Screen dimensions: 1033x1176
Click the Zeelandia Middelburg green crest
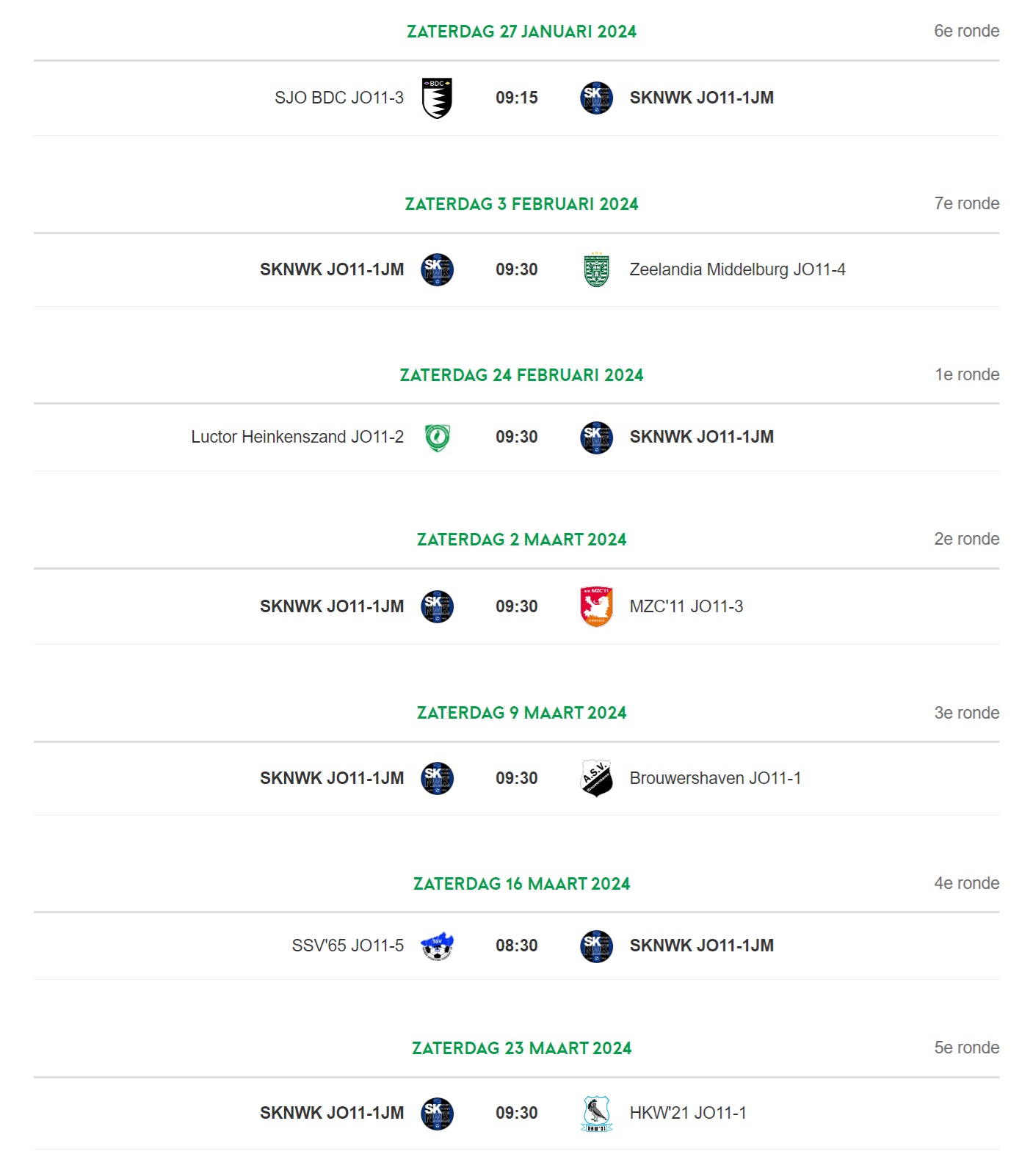coord(596,269)
